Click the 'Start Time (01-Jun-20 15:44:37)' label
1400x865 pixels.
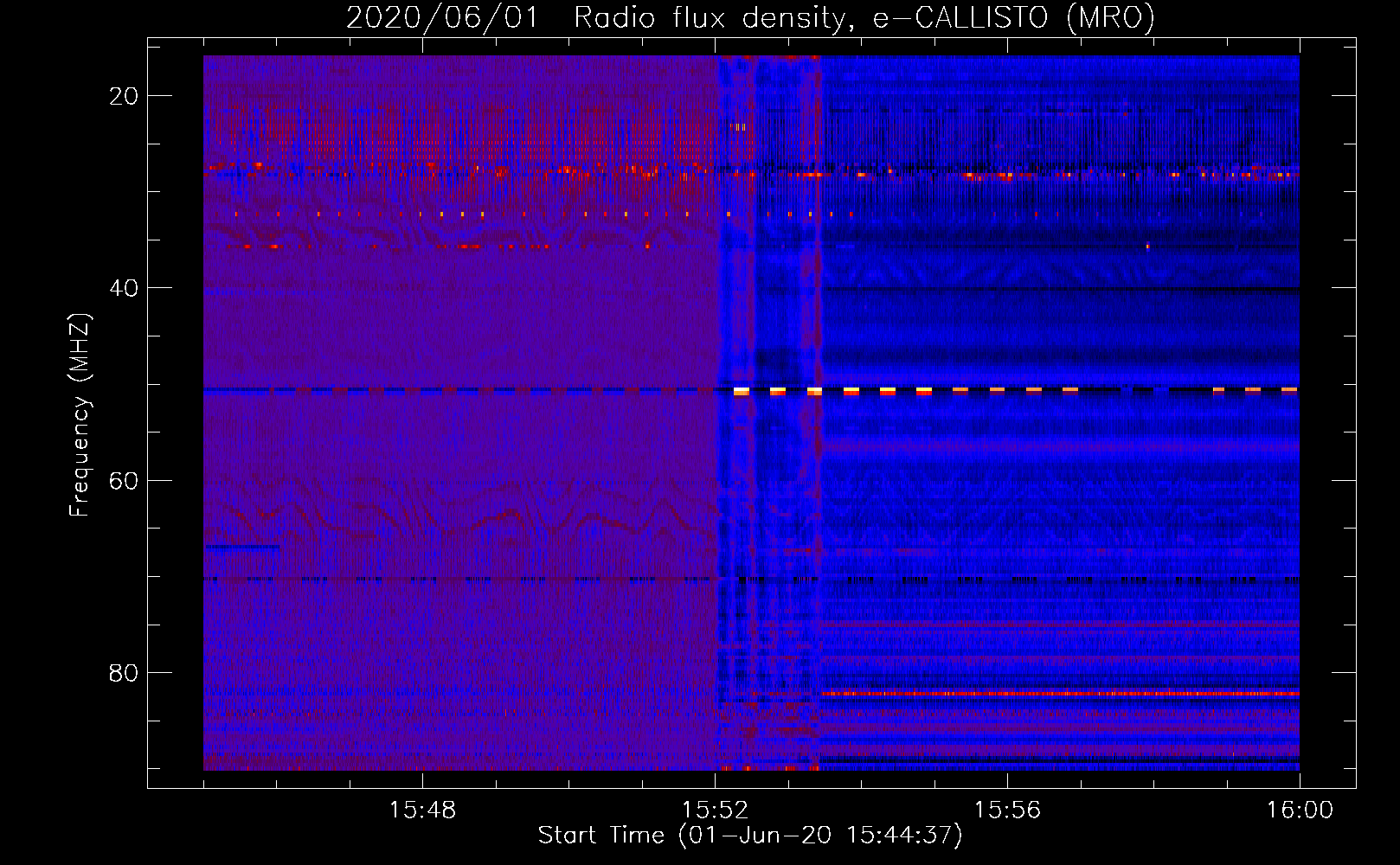click(750, 836)
